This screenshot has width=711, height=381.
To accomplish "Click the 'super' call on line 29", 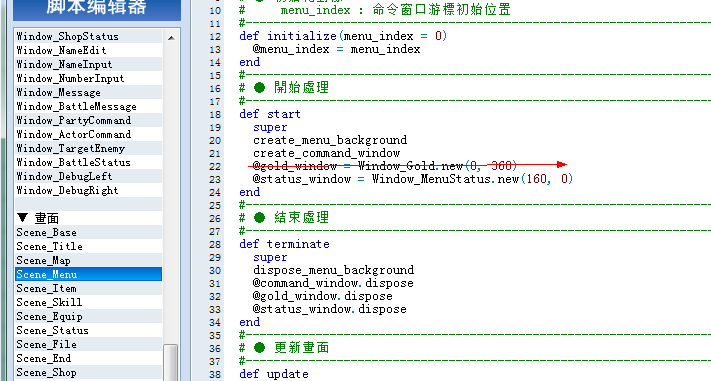I will pyautogui.click(x=270, y=258).
